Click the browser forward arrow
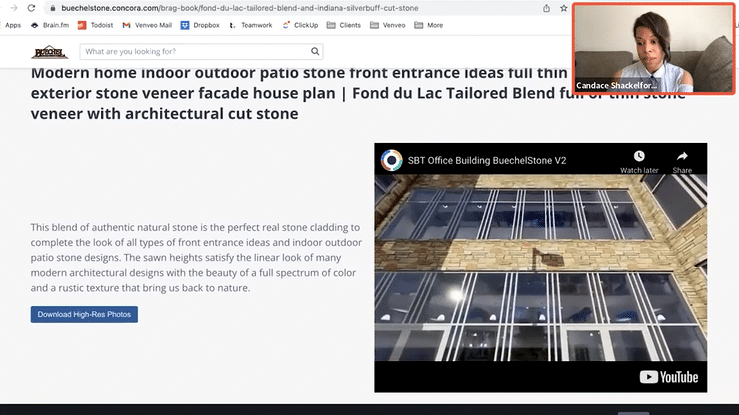Viewport: 739px width, 415px height. (x=14, y=8)
